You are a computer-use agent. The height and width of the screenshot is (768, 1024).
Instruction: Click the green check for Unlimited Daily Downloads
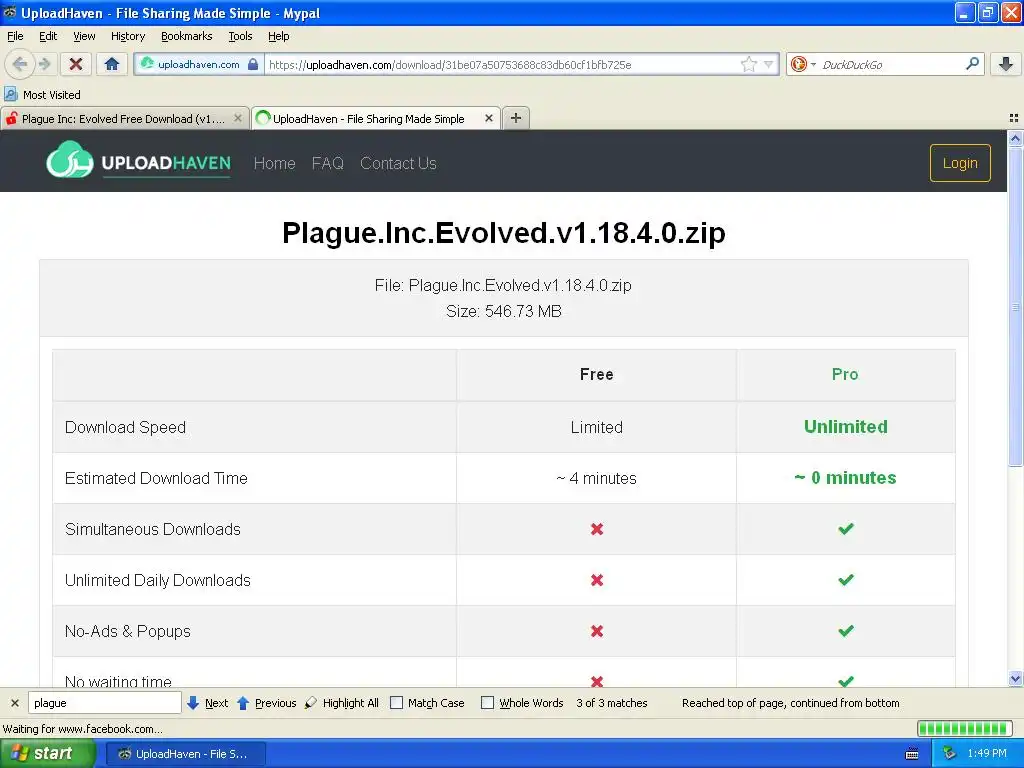coord(845,579)
